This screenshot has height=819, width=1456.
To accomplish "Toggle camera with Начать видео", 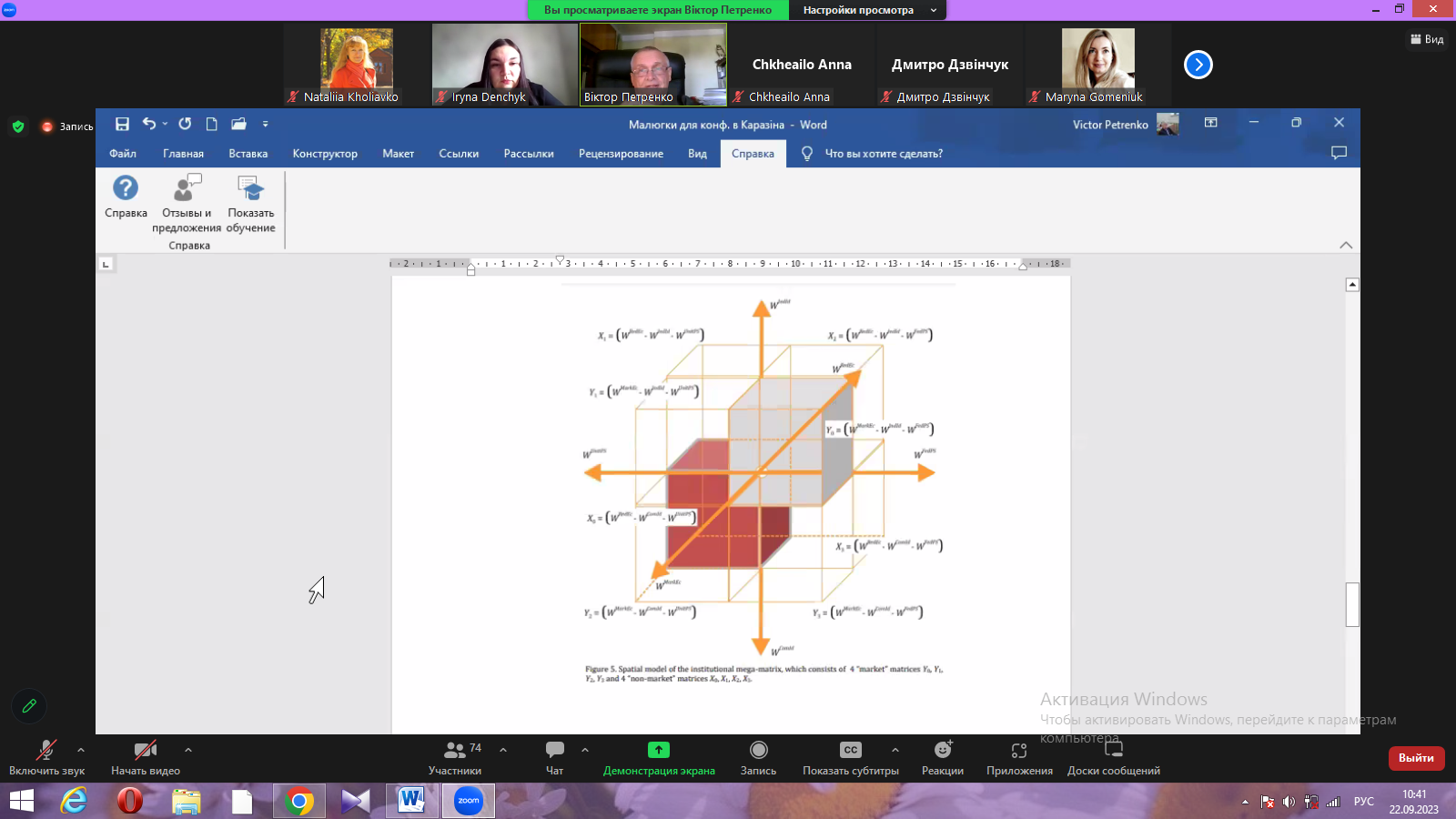I will point(145,750).
